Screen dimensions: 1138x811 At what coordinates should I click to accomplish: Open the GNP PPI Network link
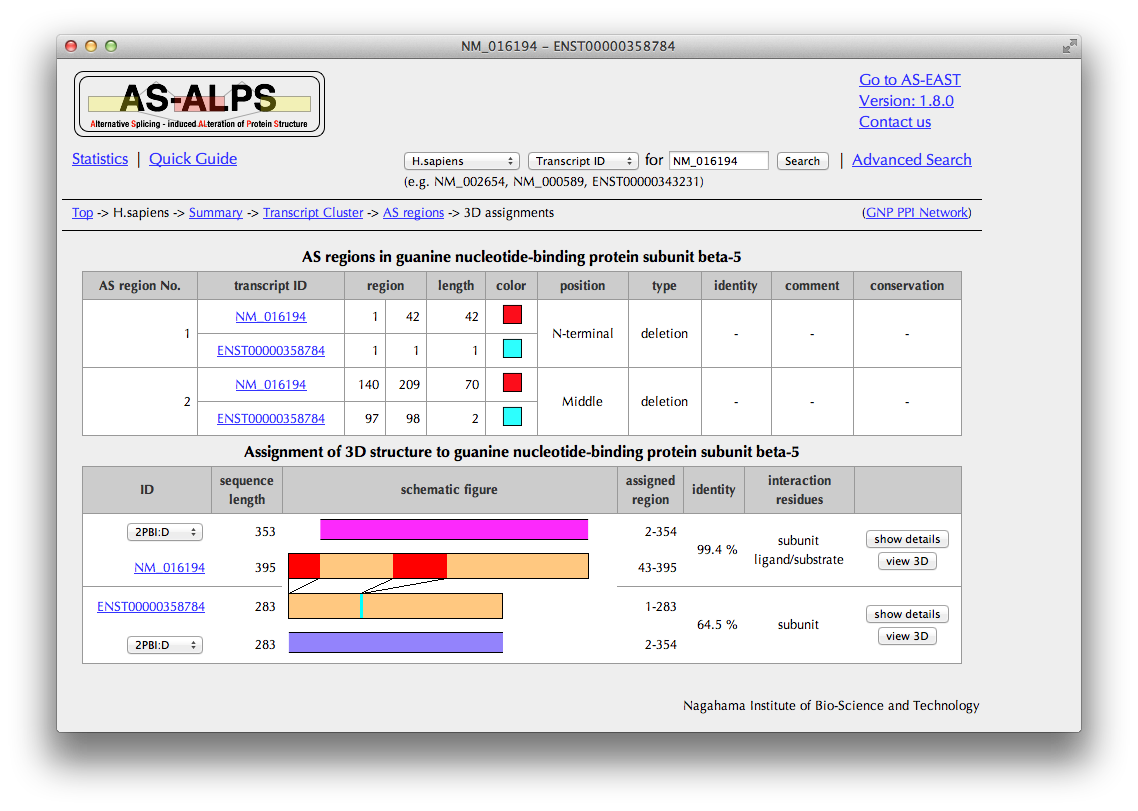click(x=916, y=213)
